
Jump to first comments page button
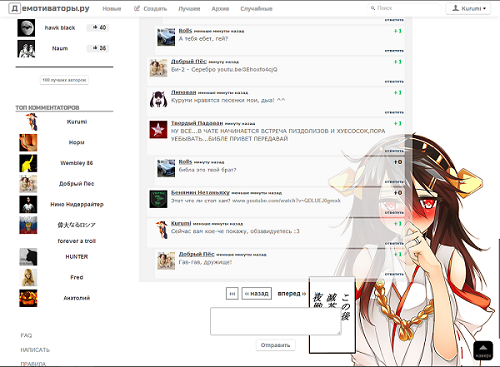pos(232,294)
